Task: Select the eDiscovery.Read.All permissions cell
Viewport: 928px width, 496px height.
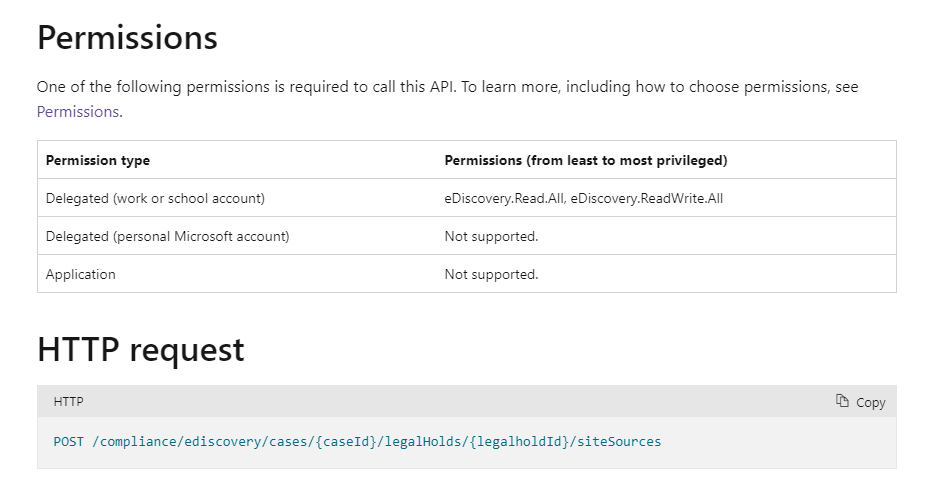Action: click(584, 198)
